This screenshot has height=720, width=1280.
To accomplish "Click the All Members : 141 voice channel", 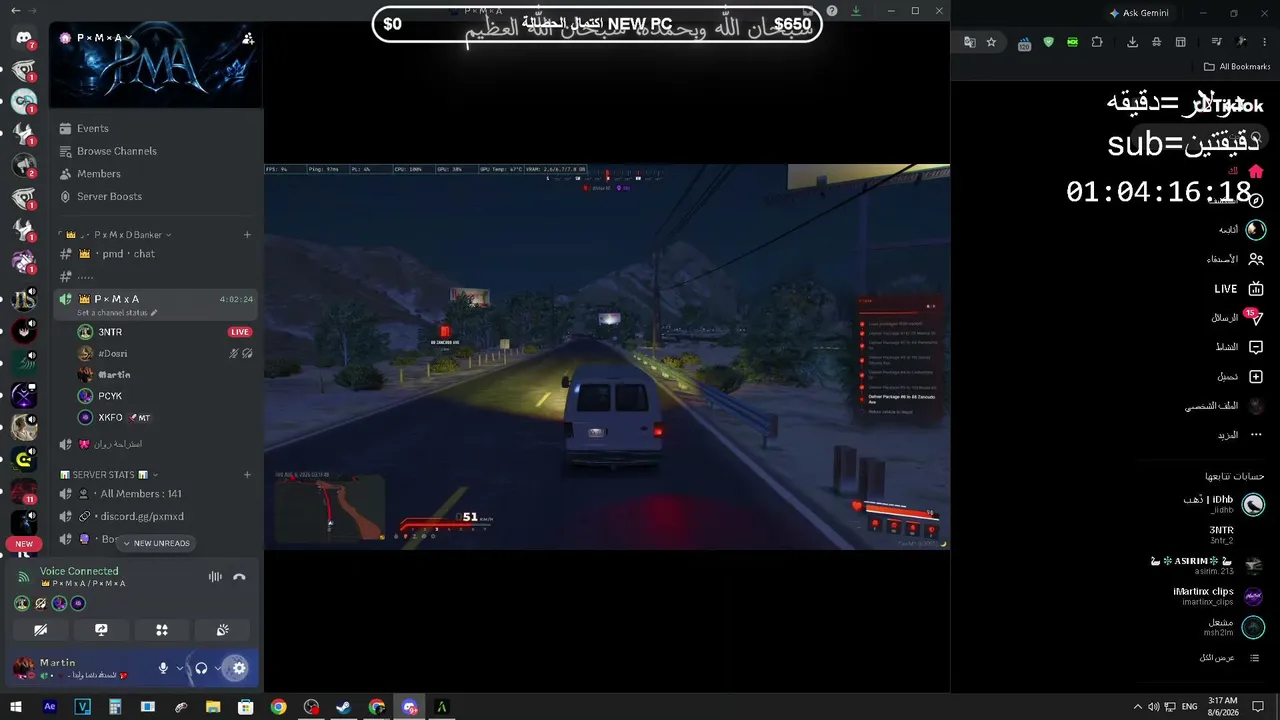I will pyautogui.click(x=155, y=494).
